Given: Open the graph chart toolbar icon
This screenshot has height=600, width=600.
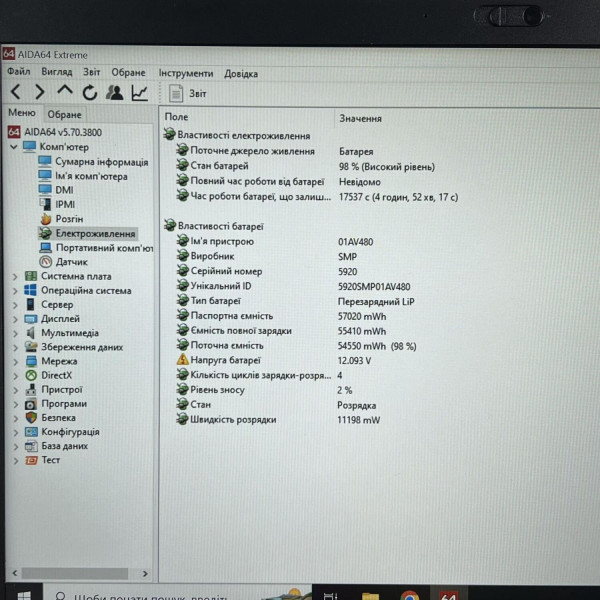Looking at the screenshot, I should pyautogui.click(x=139, y=93).
